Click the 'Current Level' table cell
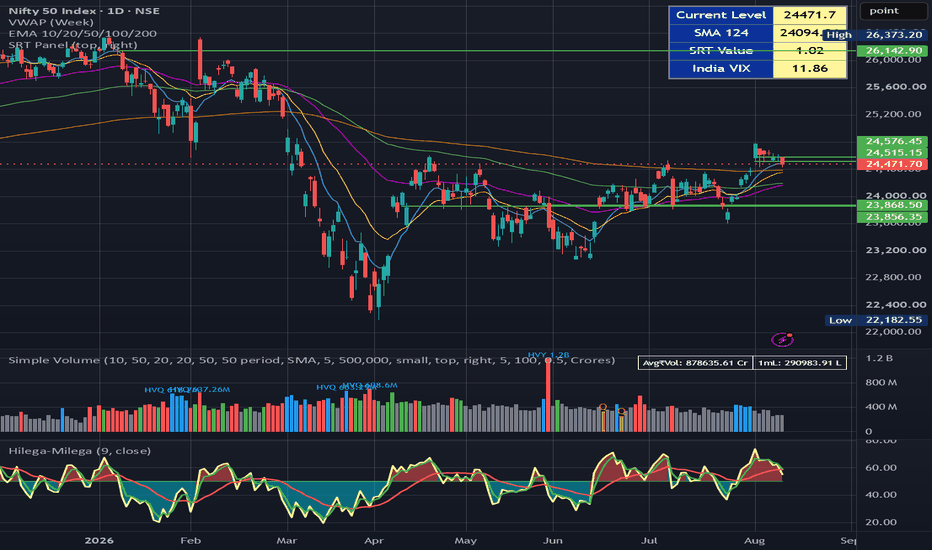 (x=721, y=15)
